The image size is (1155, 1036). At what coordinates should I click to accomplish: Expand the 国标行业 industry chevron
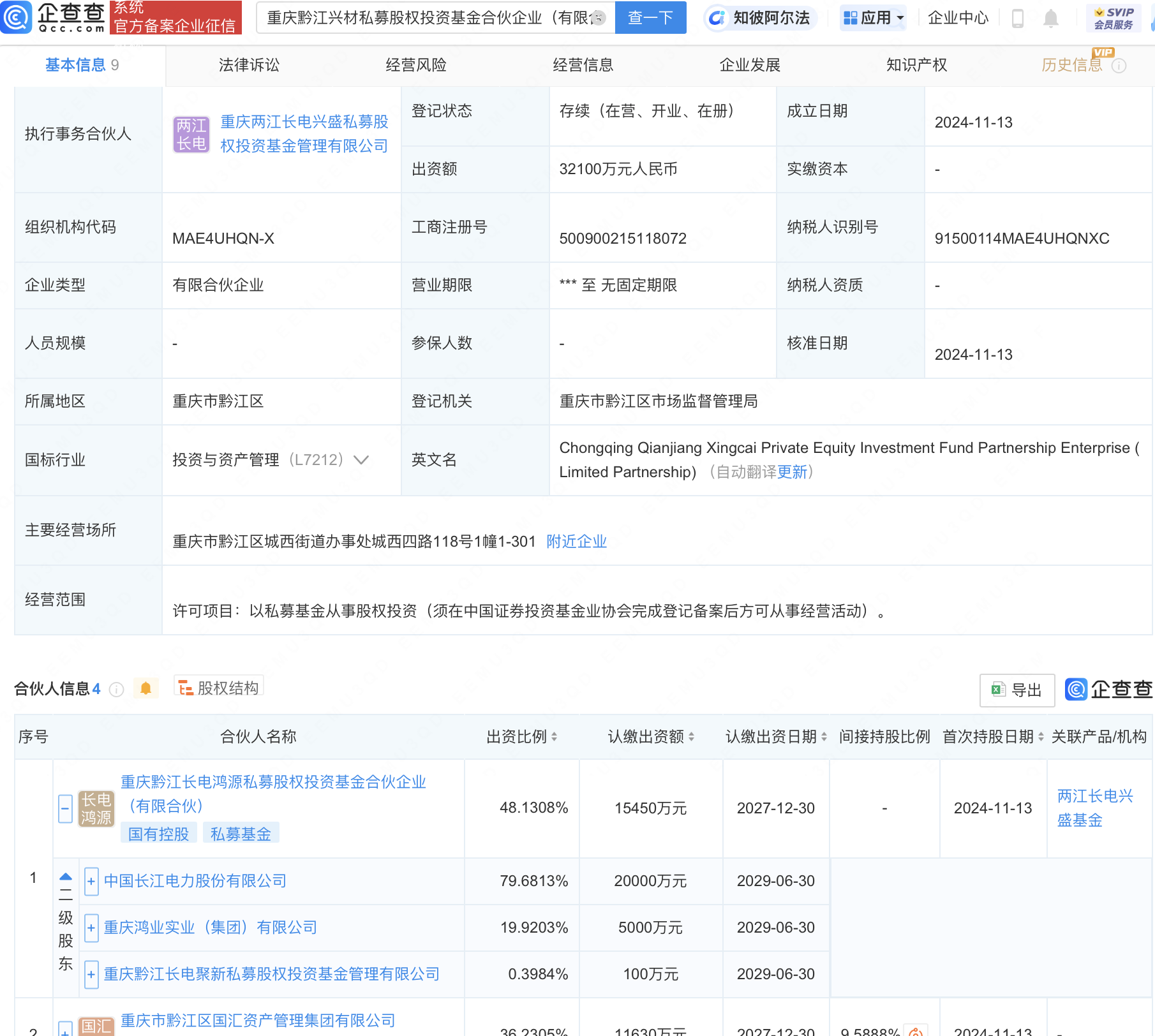(361, 460)
